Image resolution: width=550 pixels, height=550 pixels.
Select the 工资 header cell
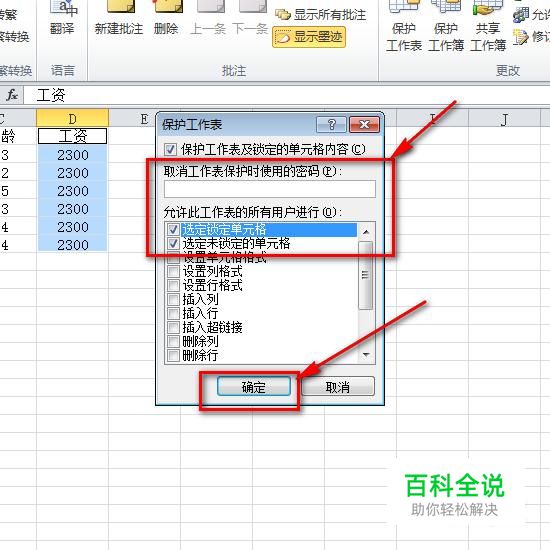tap(72, 136)
